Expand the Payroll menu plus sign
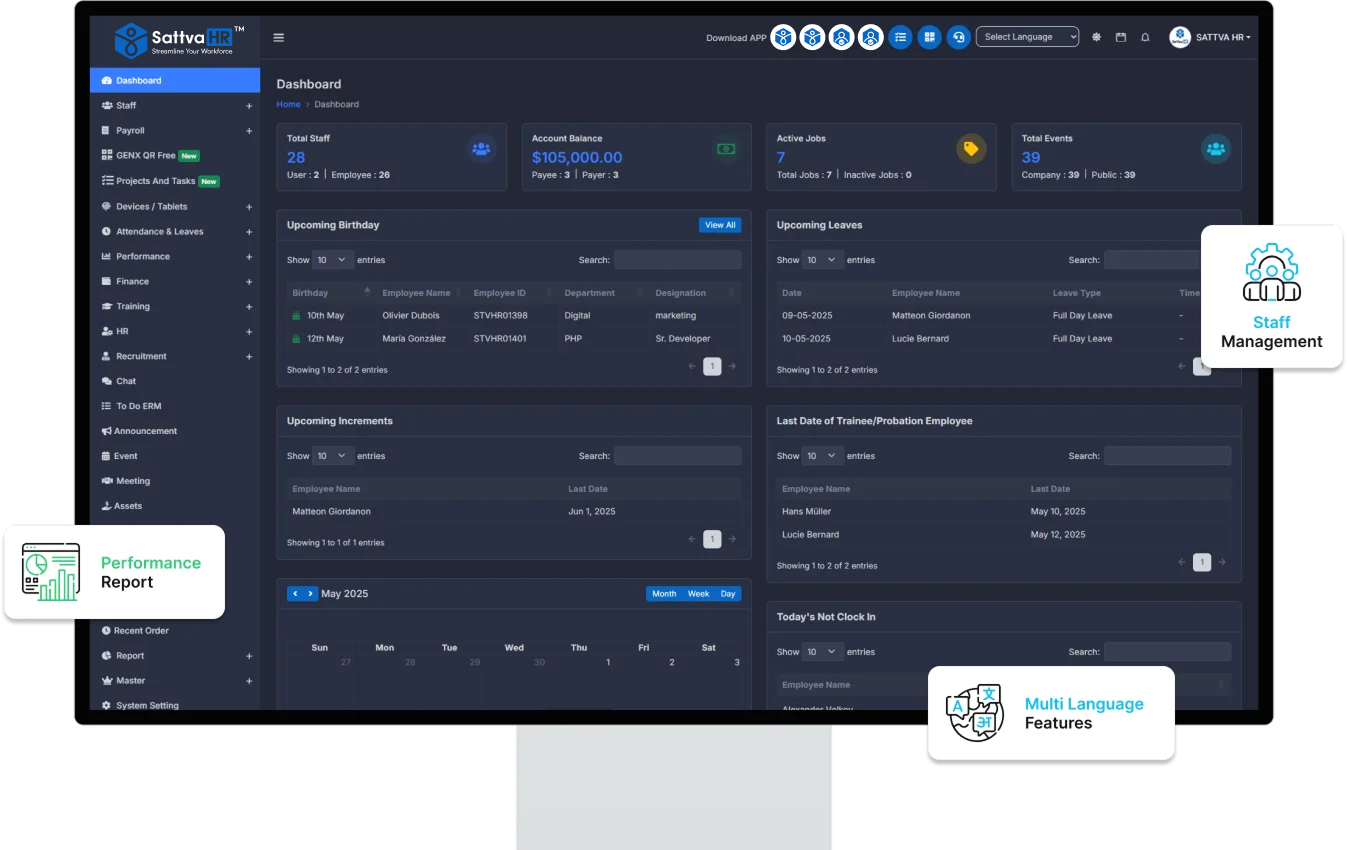Screen dimensions: 1347x850 (249, 131)
